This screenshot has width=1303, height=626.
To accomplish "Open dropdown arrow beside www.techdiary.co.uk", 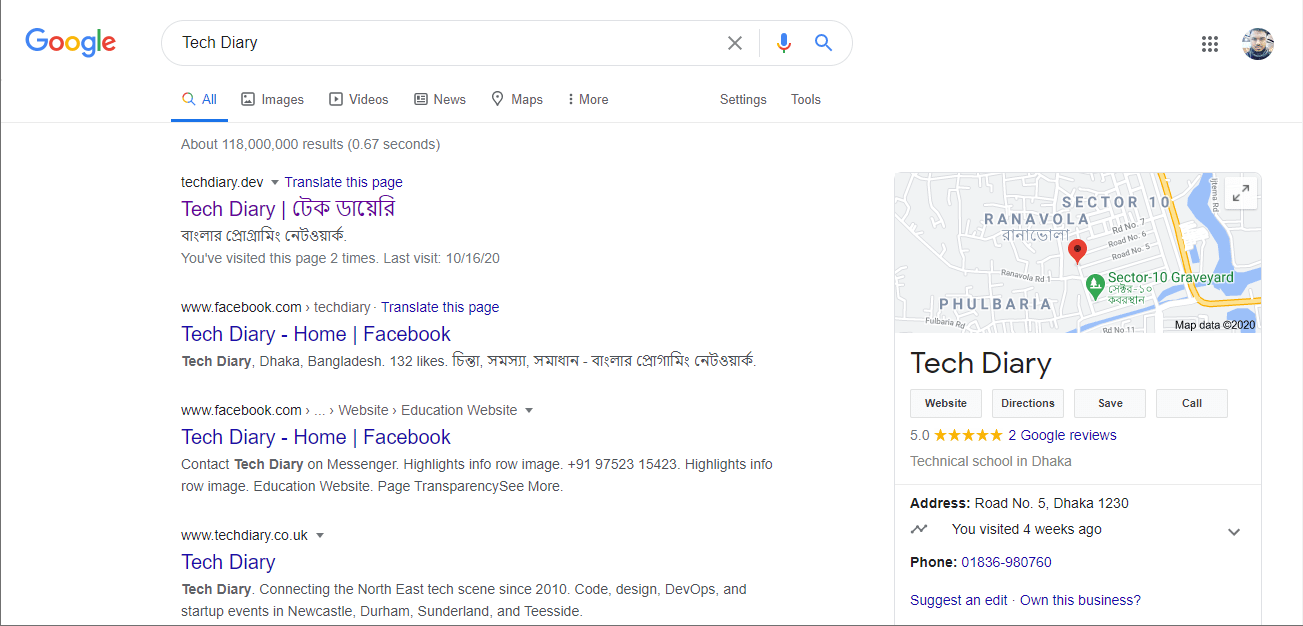I will tap(320, 536).
